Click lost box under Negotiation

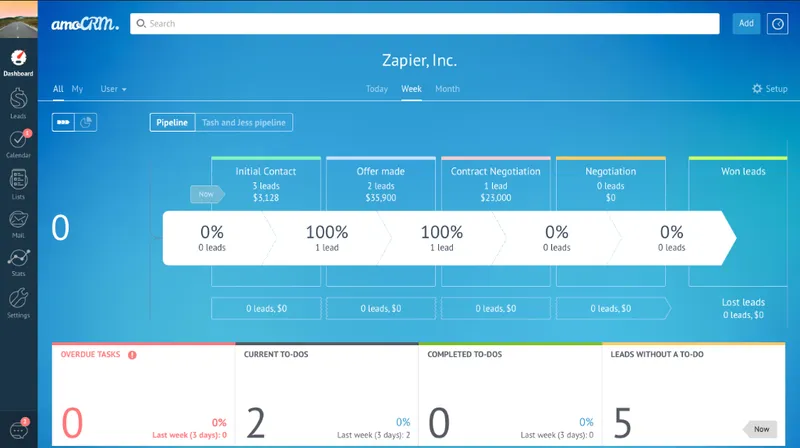tap(611, 309)
